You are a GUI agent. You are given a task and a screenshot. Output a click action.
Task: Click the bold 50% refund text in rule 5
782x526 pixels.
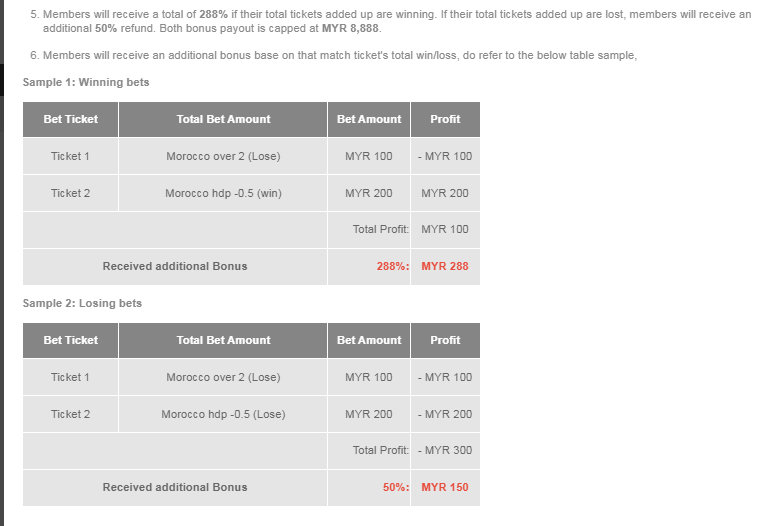pyautogui.click(x=107, y=28)
